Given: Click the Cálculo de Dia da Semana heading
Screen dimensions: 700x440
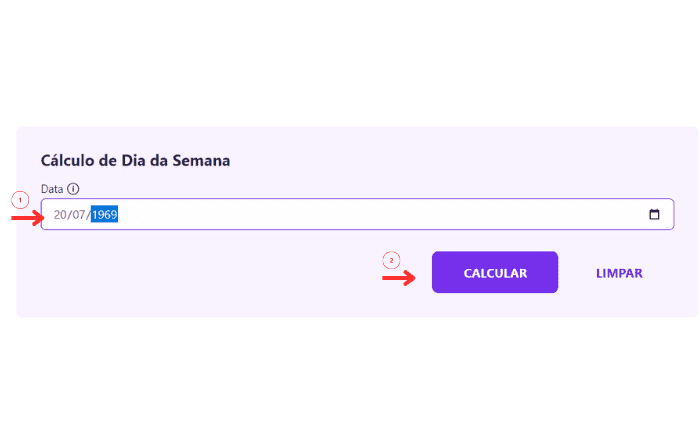Looking at the screenshot, I should [135, 160].
